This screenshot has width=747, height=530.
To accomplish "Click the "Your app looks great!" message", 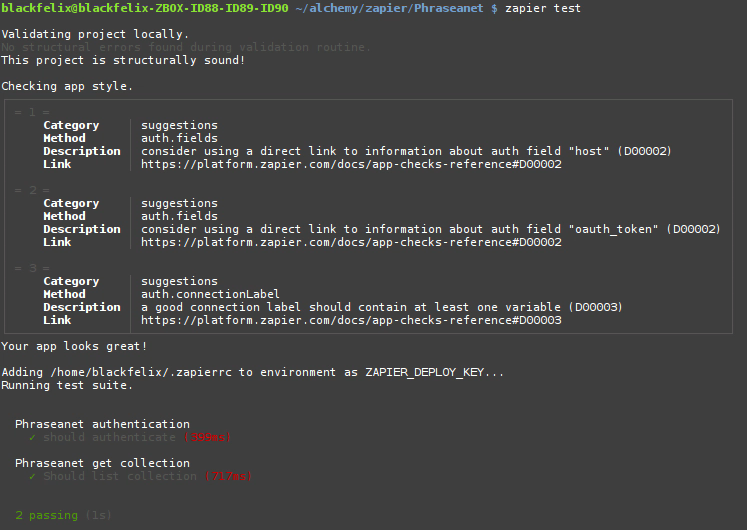I will click(x=75, y=346).
